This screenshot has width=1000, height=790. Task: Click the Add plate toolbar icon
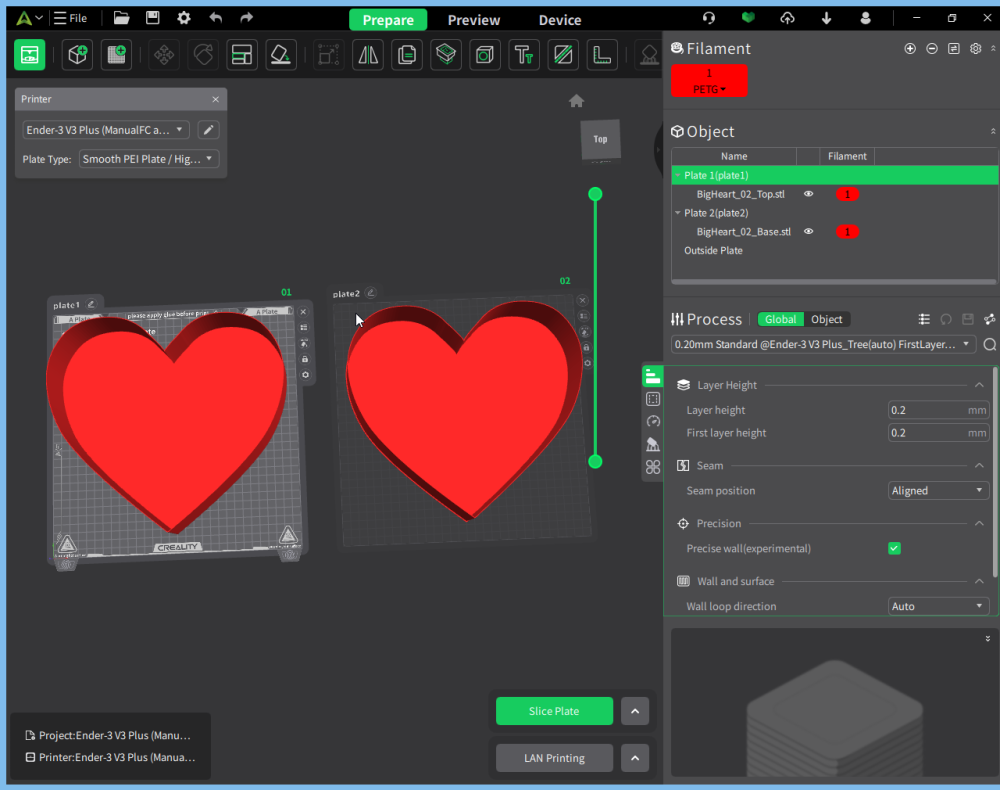point(116,55)
